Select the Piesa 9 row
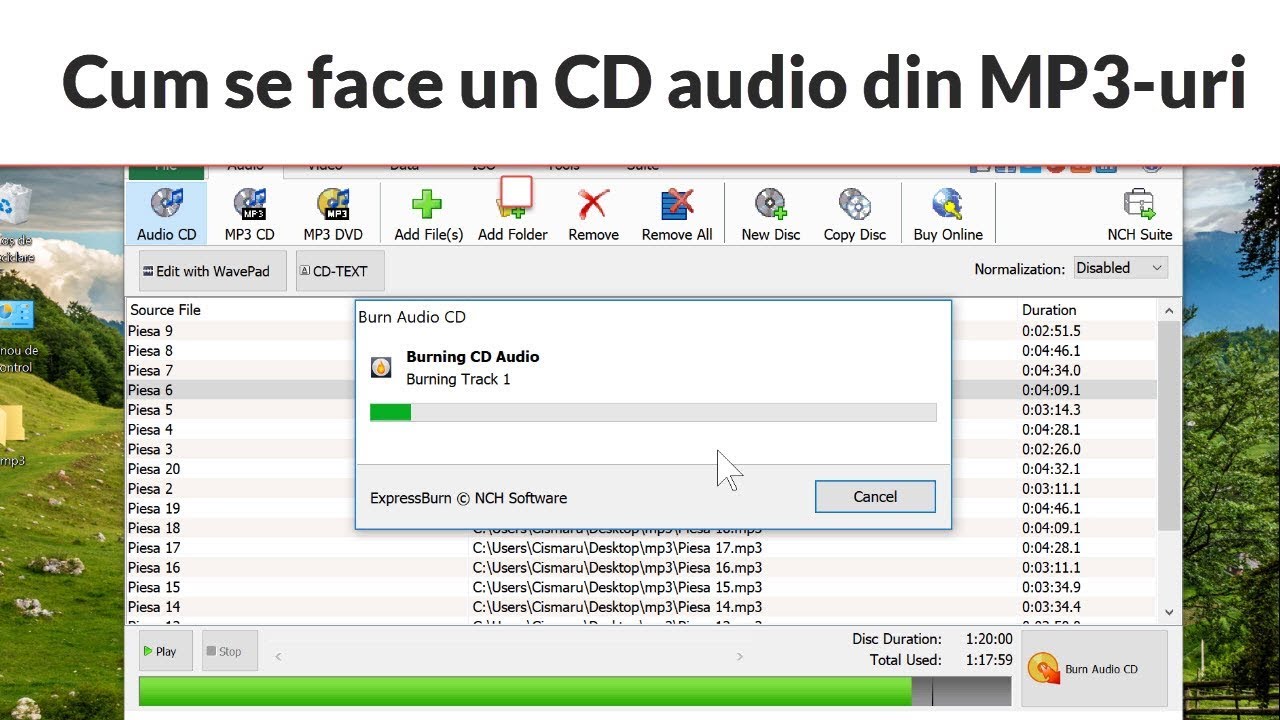1280x720 pixels. coord(641,331)
